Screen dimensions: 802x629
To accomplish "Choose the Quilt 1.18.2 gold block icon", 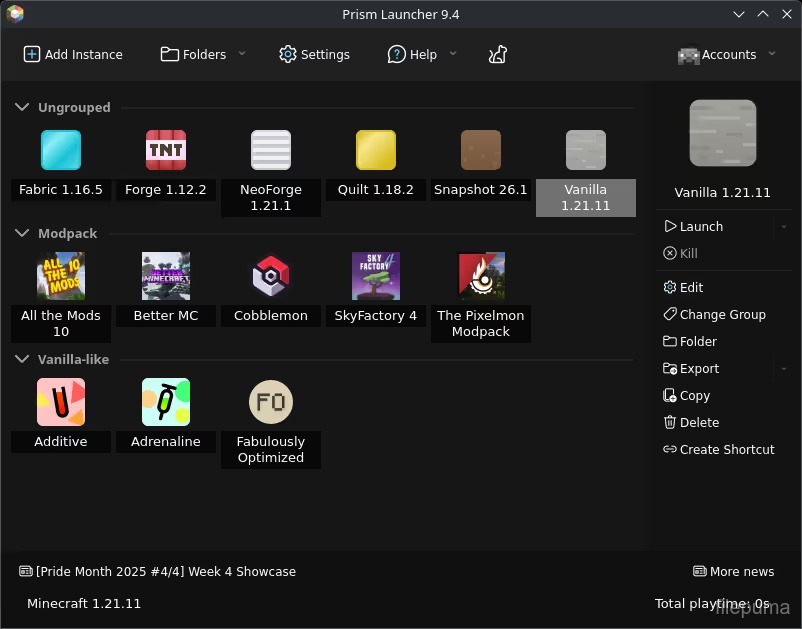I will (x=376, y=150).
